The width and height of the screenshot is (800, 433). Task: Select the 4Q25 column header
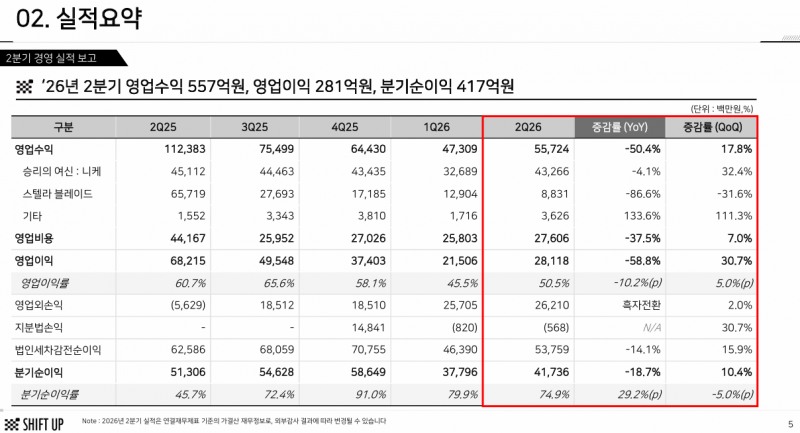tap(345, 127)
